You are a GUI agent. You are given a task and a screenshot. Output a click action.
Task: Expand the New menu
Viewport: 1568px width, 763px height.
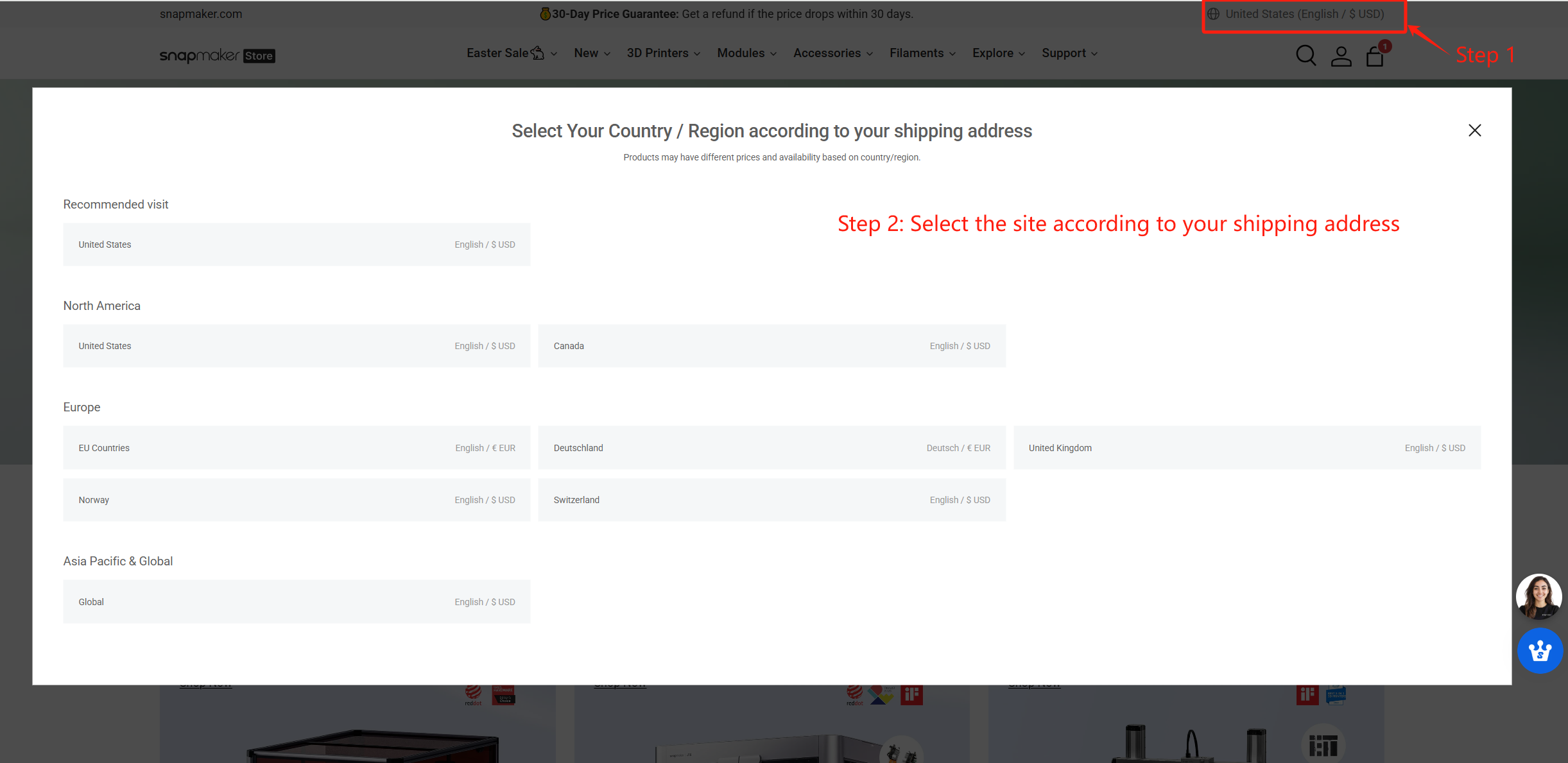592,53
